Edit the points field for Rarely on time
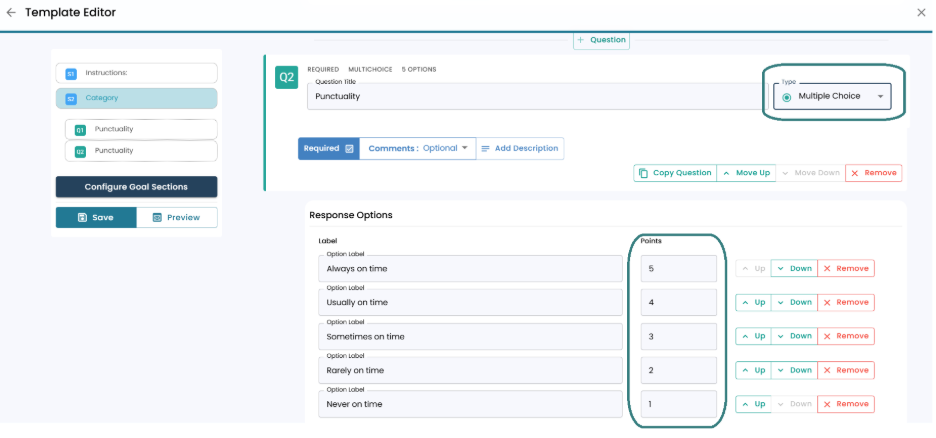936x438 pixels. 679,371
